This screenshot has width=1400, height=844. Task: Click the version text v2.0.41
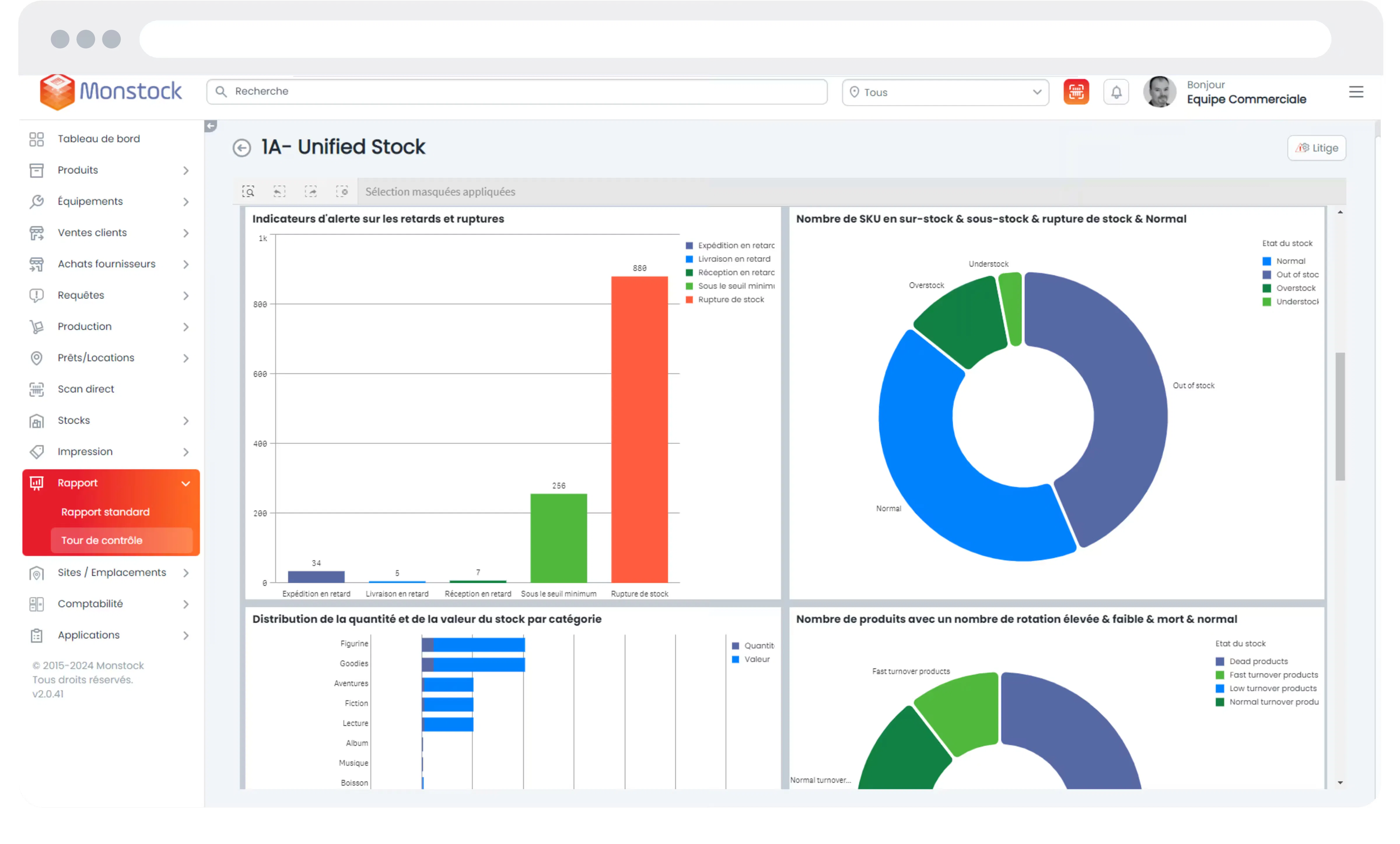(48, 695)
